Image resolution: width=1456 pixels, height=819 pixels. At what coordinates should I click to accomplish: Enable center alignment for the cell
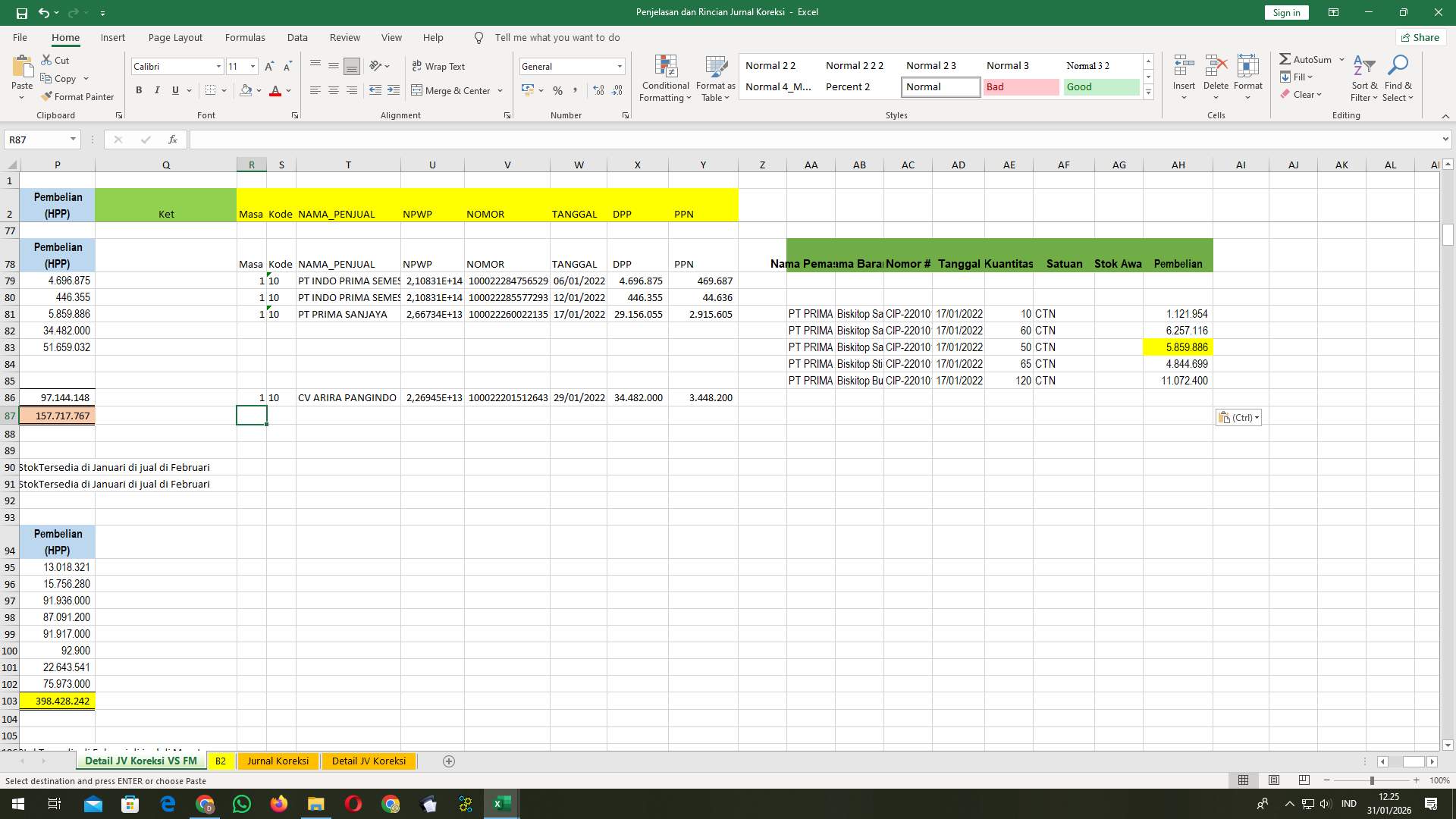pyautogui.click(x=334, y=90)
